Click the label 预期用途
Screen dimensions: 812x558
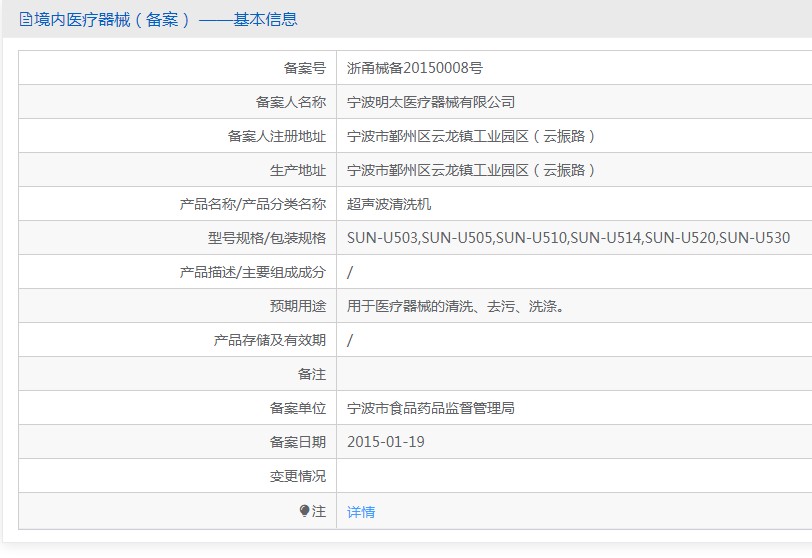298,306
